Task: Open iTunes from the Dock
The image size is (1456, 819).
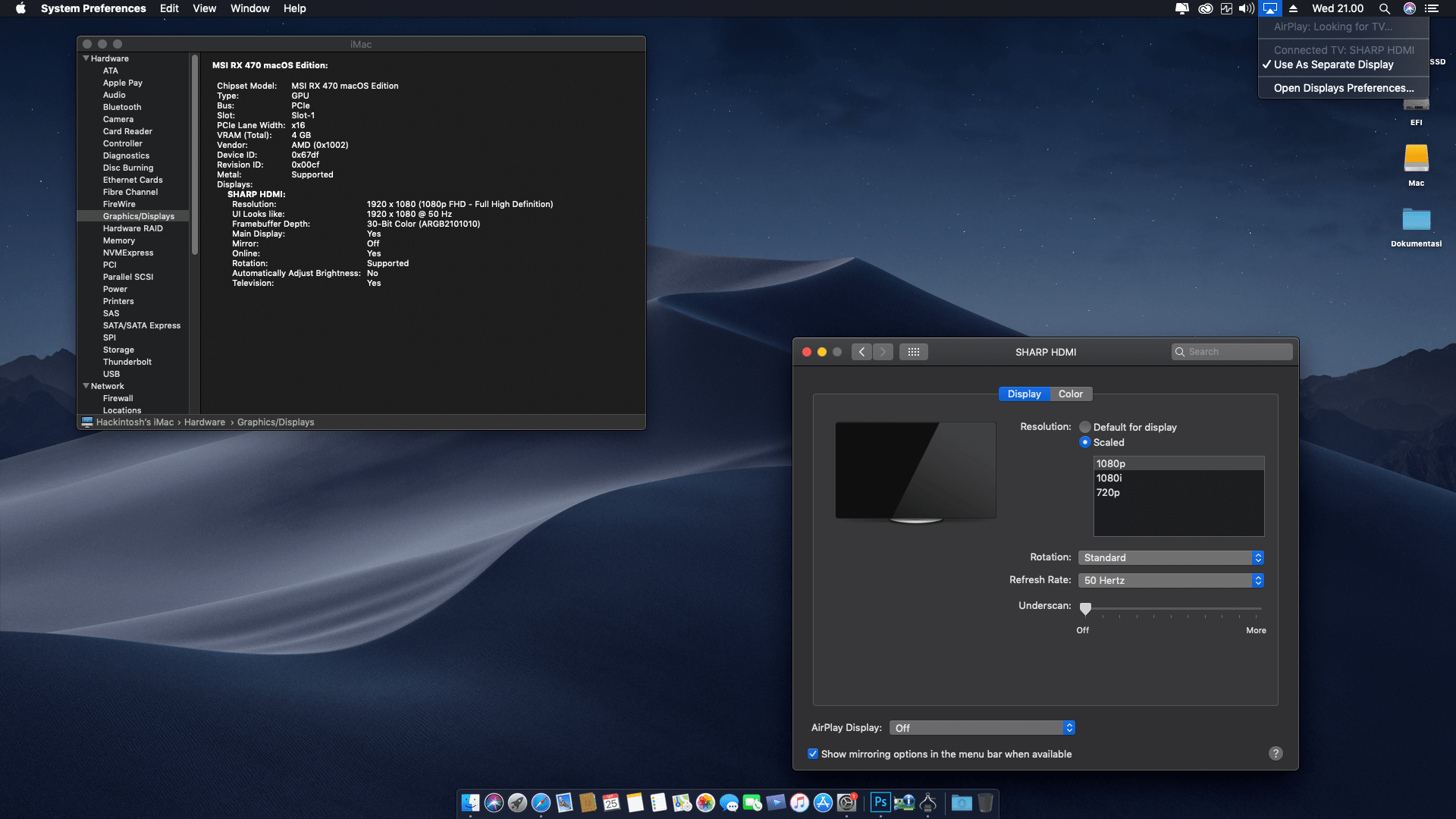Action: 799,802
